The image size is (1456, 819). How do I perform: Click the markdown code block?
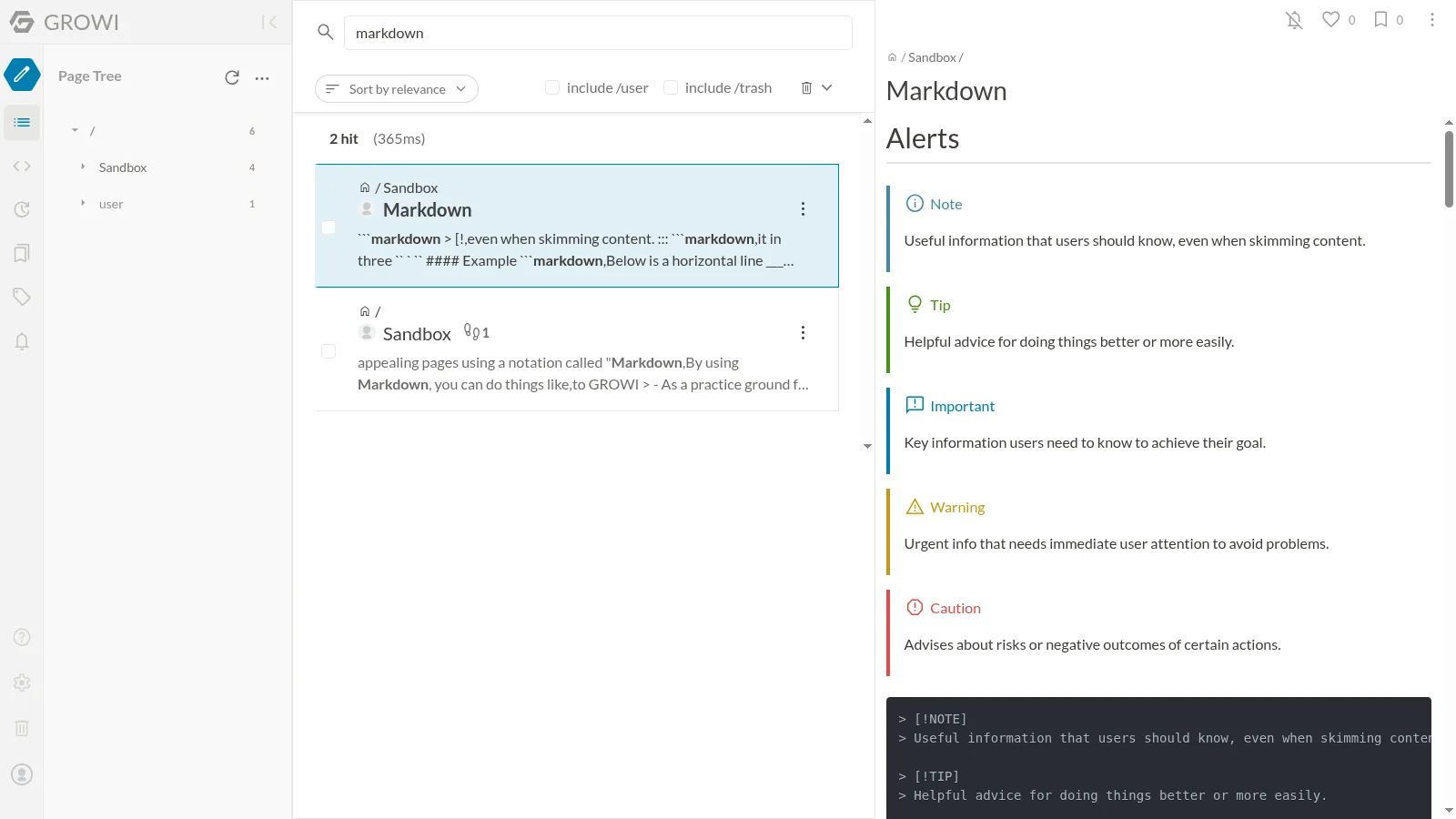[1158, 758]
